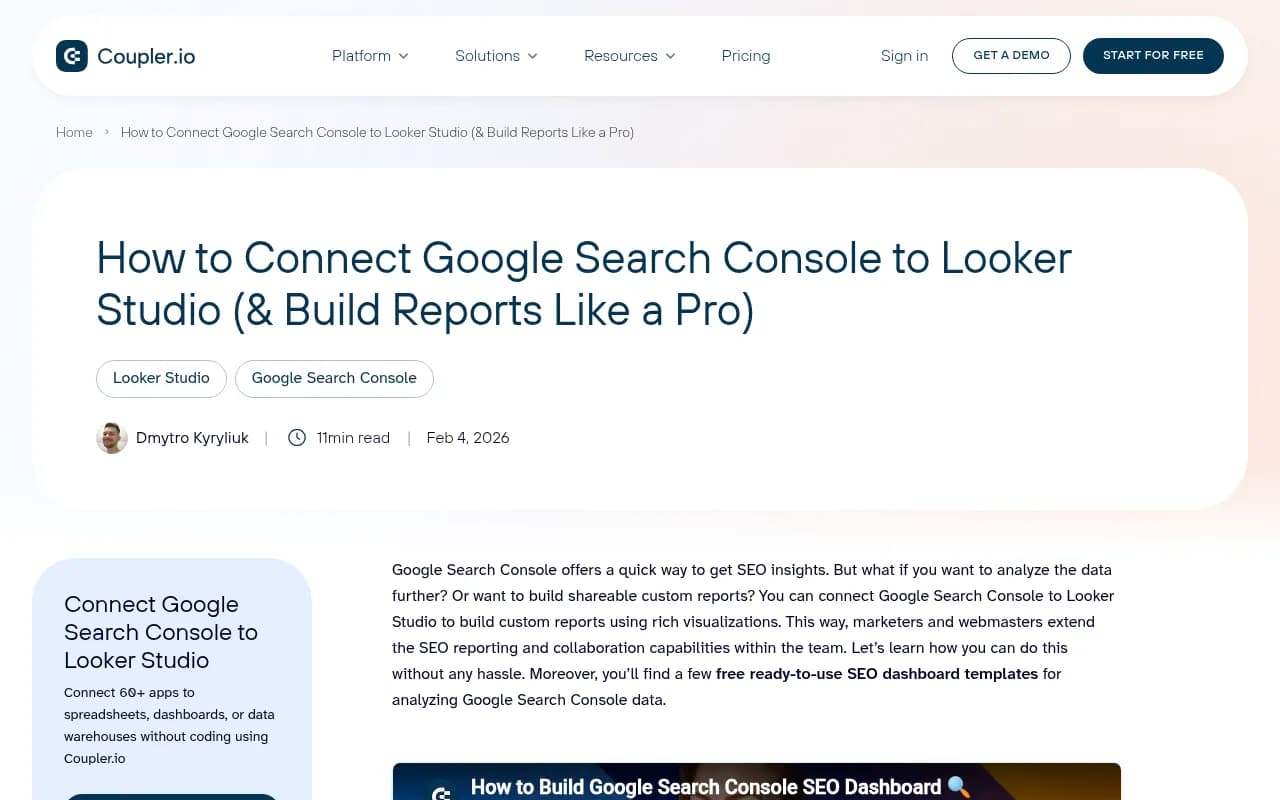
Task: Click the article title in the breadcrumb trail
Action: [377, 132]
